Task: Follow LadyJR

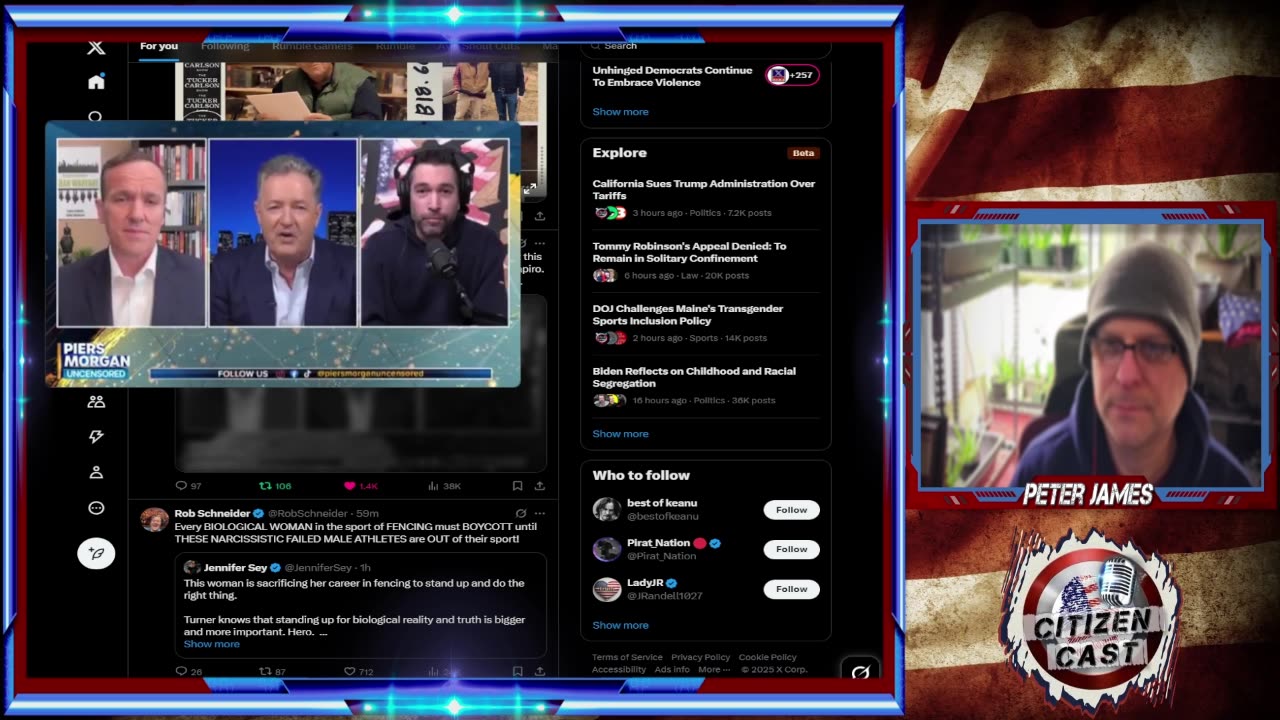Action: [x=791, y=589]
